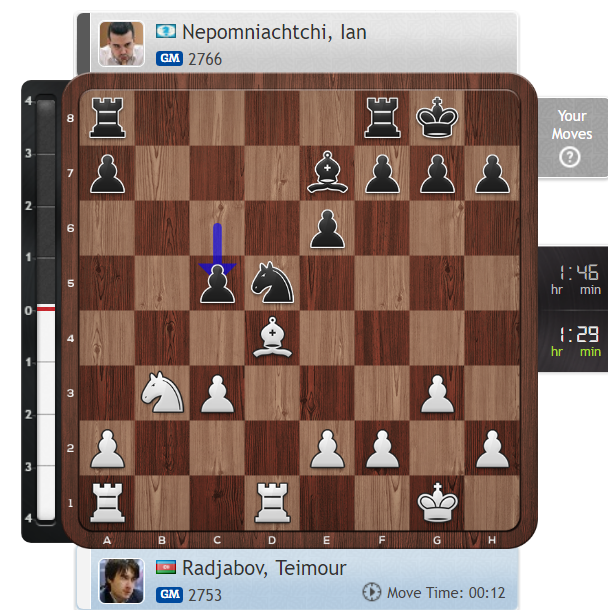Viewport: 608px width, 610px height.
Task: Click the black pawn on e6
Action: click(x=327, y=229)
